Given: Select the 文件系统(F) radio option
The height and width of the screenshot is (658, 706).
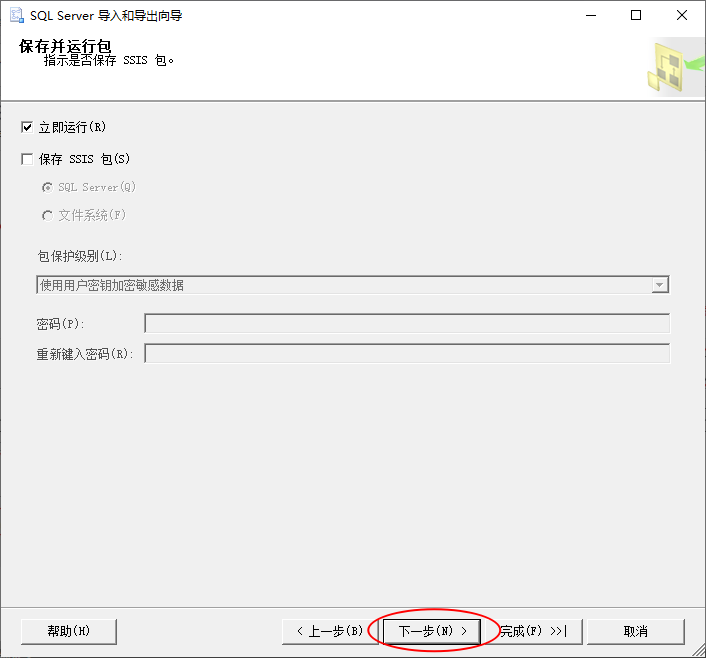Looking at the screenshot, I should [47, 216].
